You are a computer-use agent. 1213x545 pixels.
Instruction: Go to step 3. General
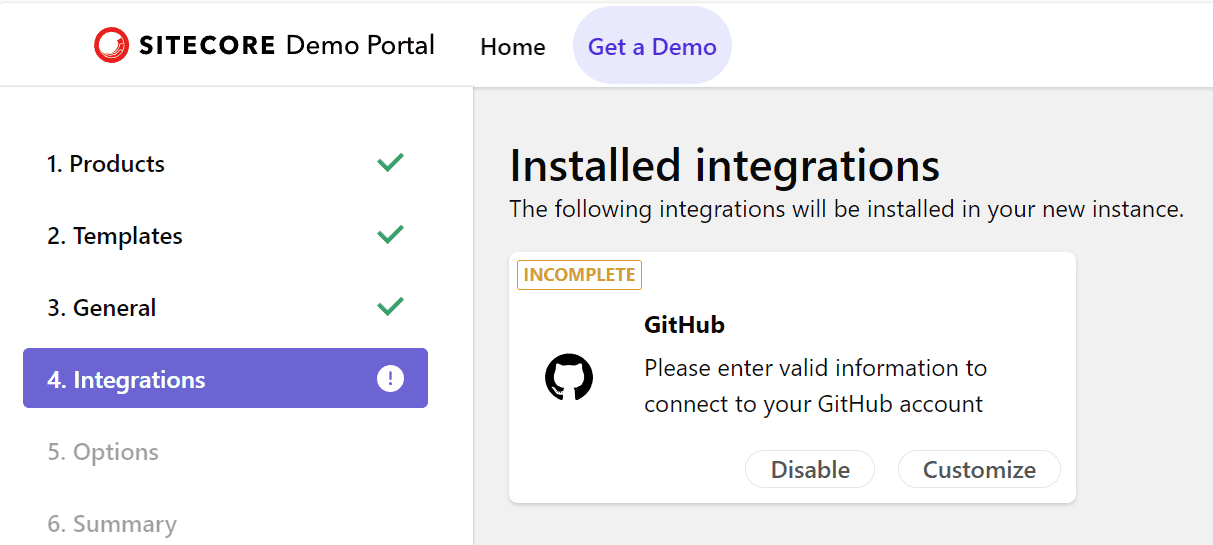102,308
